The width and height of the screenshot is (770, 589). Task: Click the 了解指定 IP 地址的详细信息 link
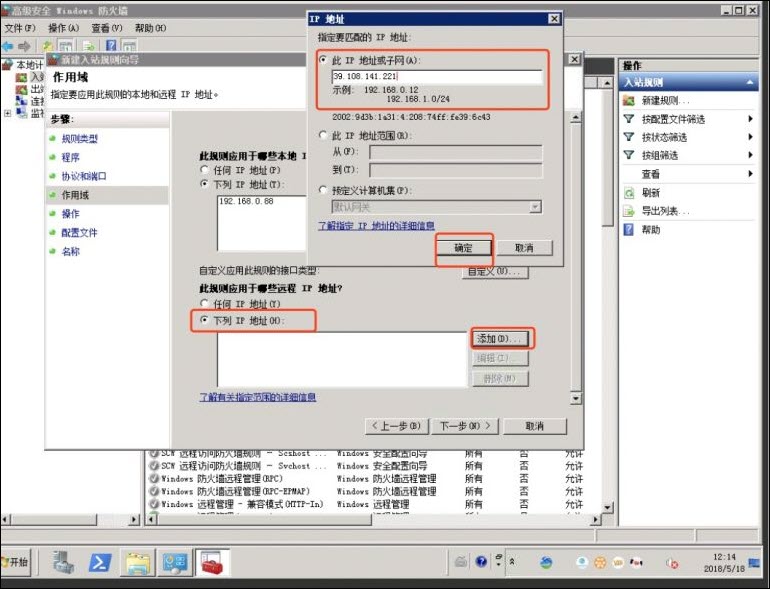(376, 226)
